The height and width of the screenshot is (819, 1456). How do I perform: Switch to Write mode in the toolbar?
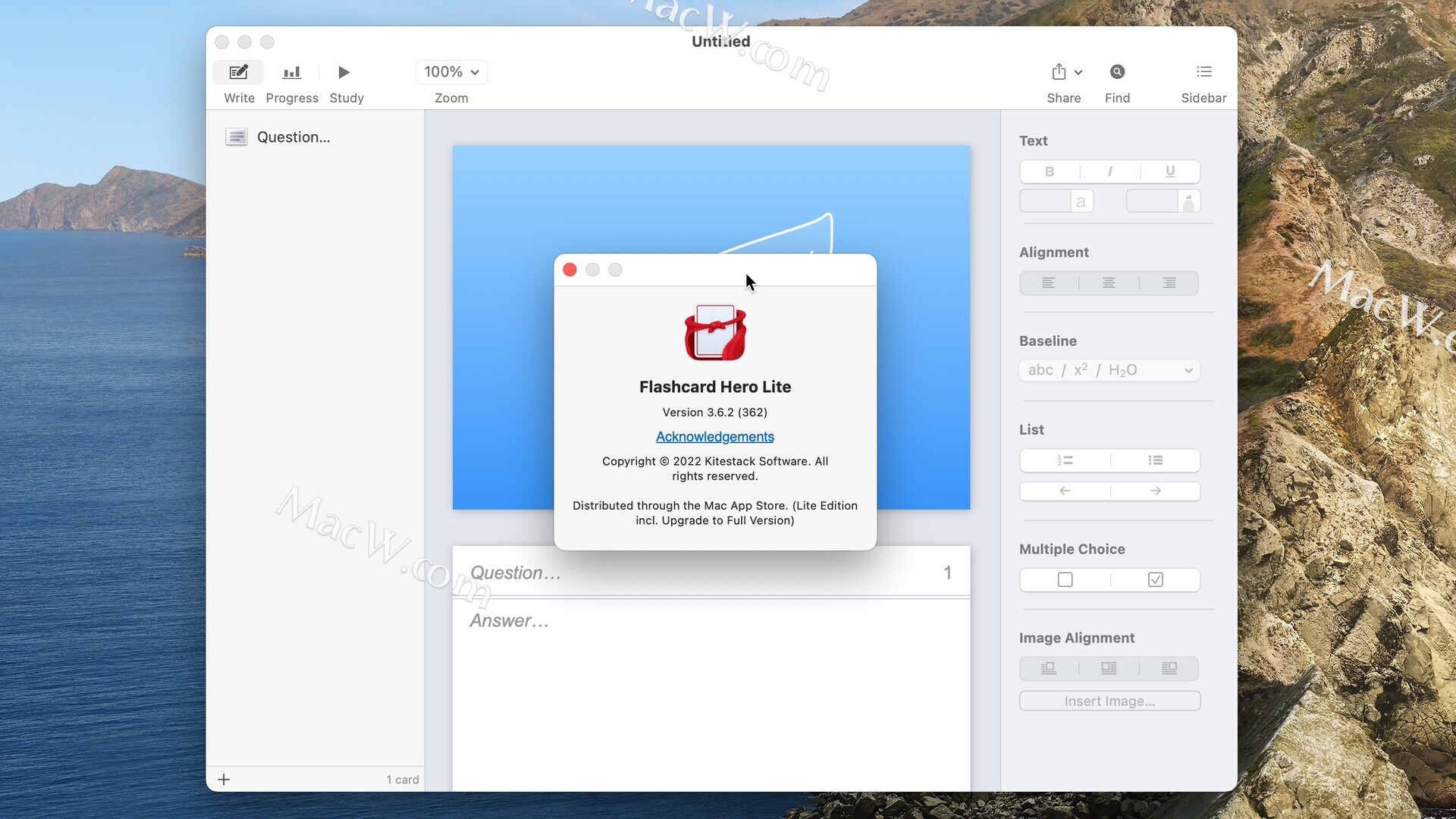pos(238,72)
